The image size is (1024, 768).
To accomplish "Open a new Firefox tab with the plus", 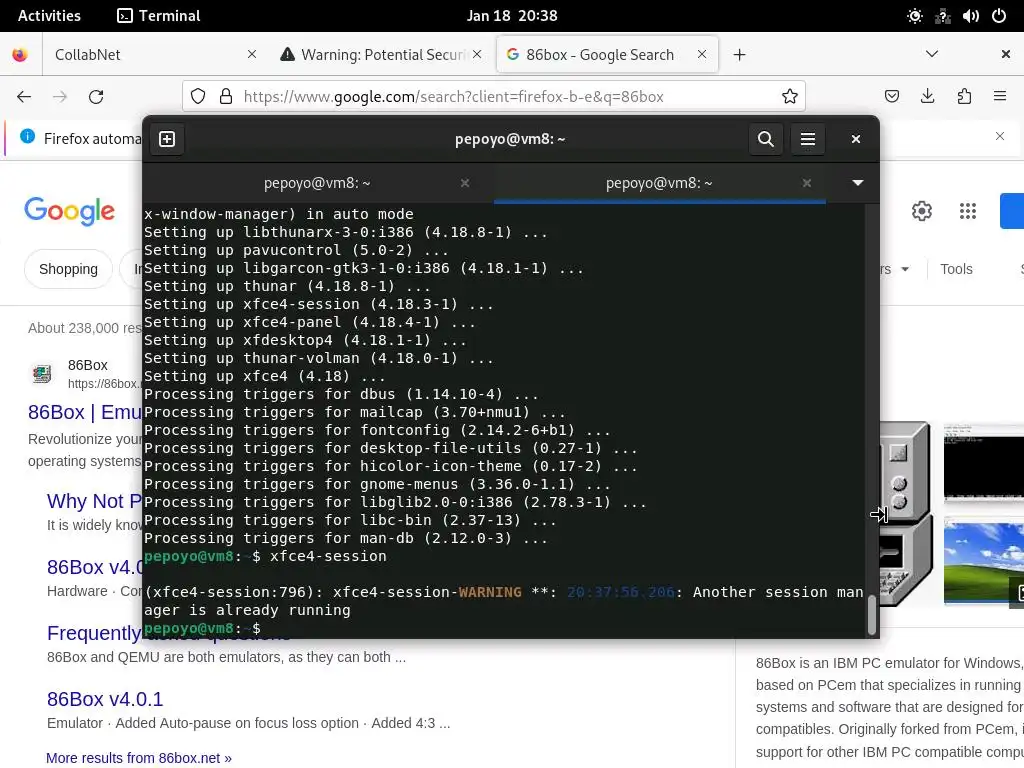I will [x=739, y=55].
